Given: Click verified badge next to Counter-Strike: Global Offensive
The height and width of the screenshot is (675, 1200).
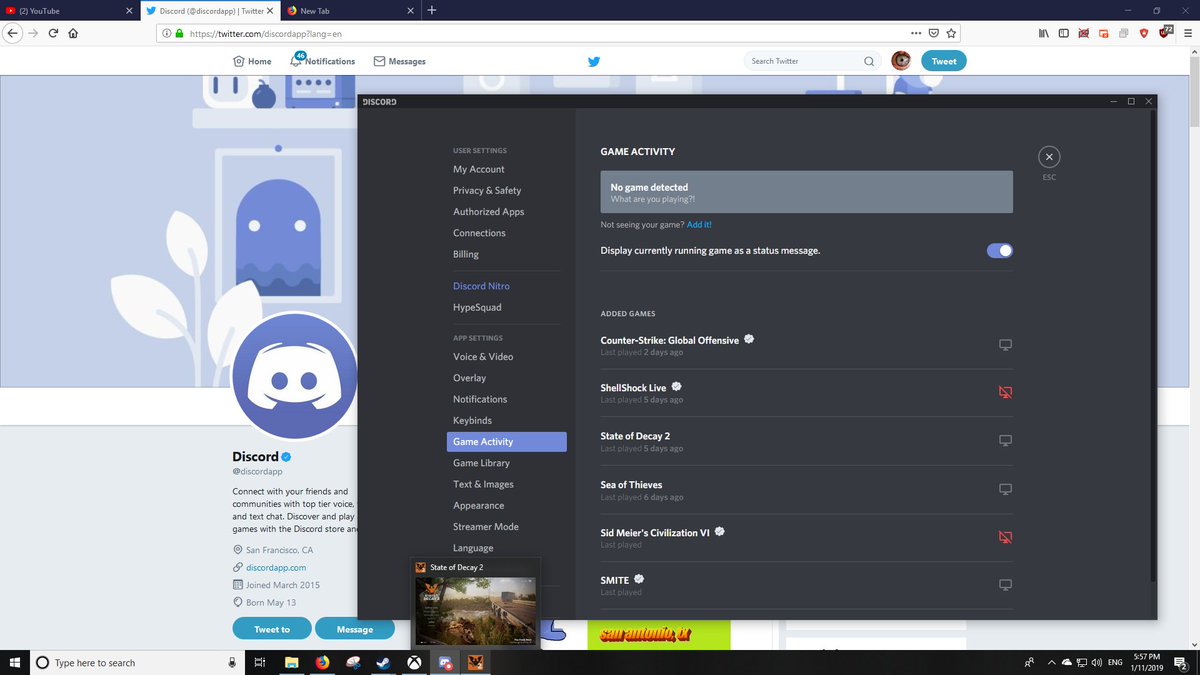Looking at the screenshot, I should point(749,340).
